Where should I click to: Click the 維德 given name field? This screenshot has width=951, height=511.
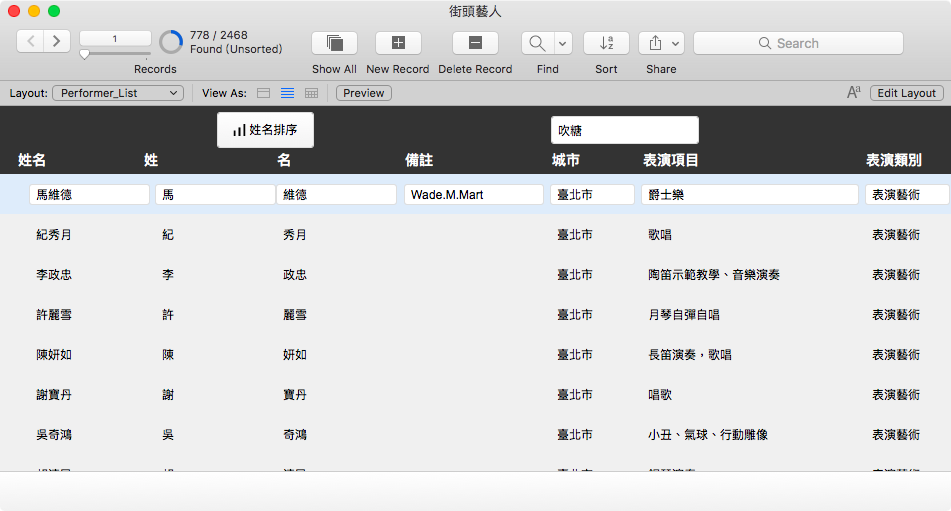tap(337, 195)
